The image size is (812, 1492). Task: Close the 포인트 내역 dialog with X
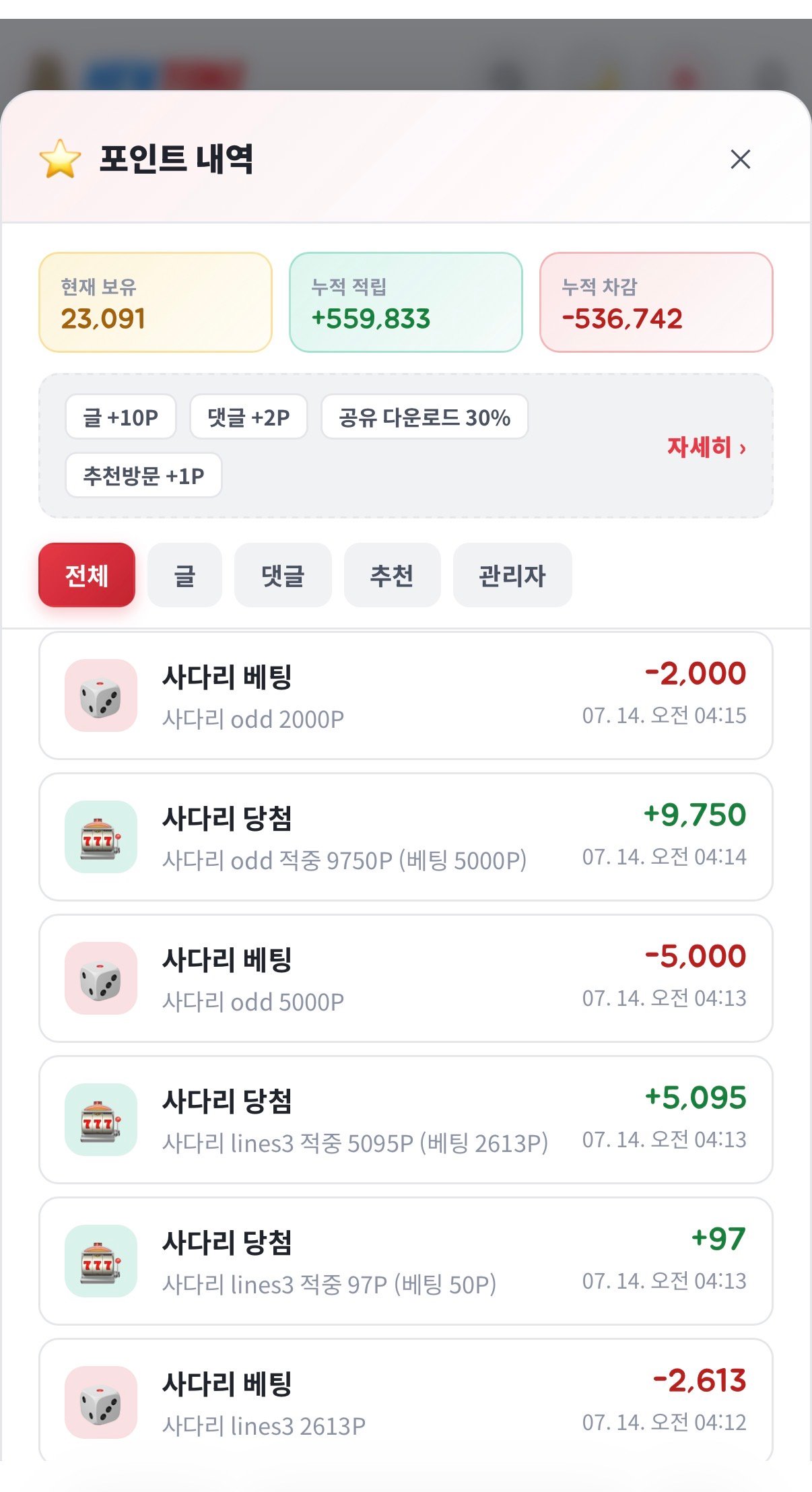coord(740,160)
